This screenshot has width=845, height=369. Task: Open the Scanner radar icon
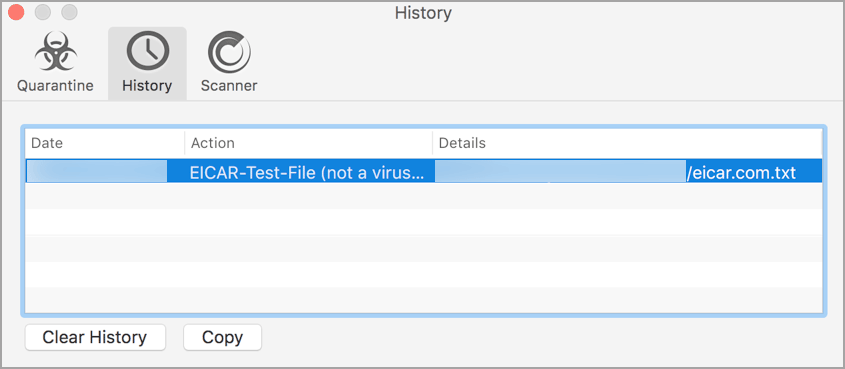coord(229,52)
